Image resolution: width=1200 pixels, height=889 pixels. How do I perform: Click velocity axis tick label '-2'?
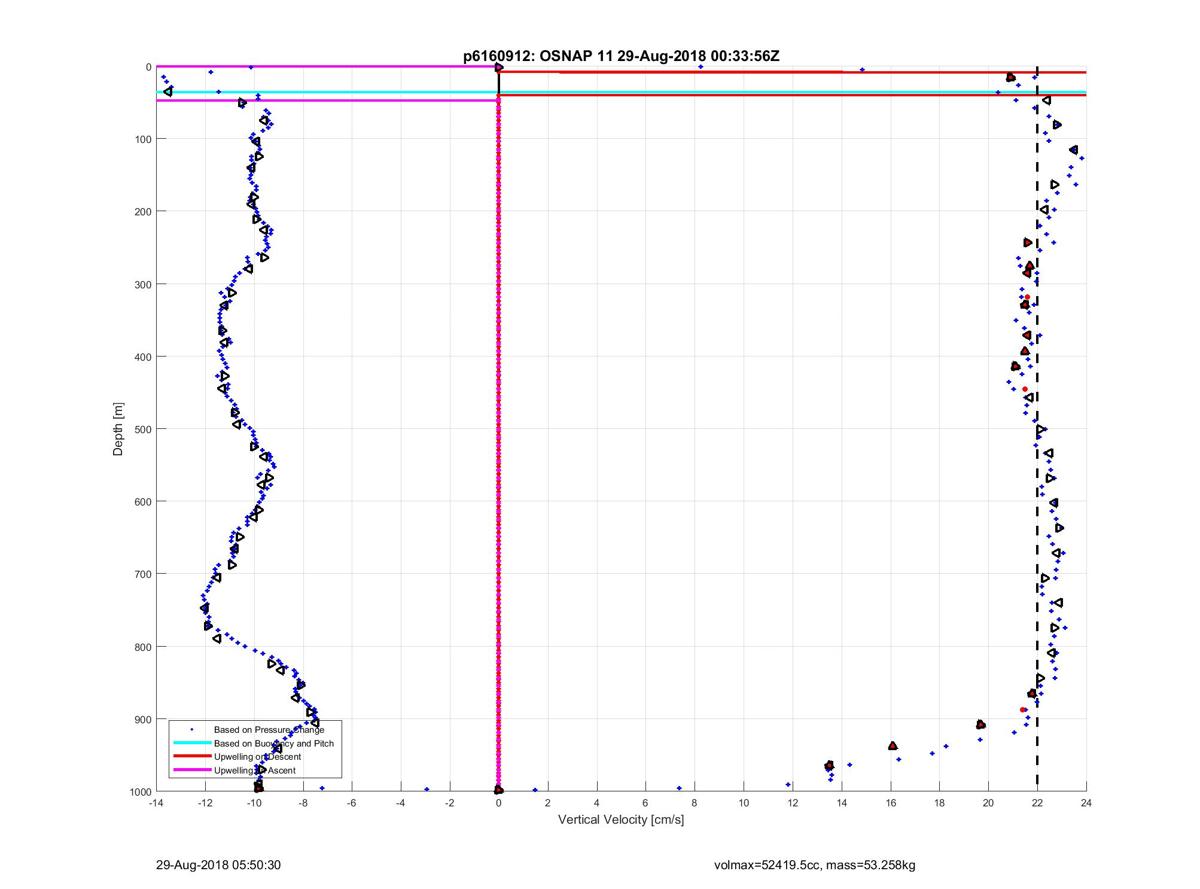(449, 803)
